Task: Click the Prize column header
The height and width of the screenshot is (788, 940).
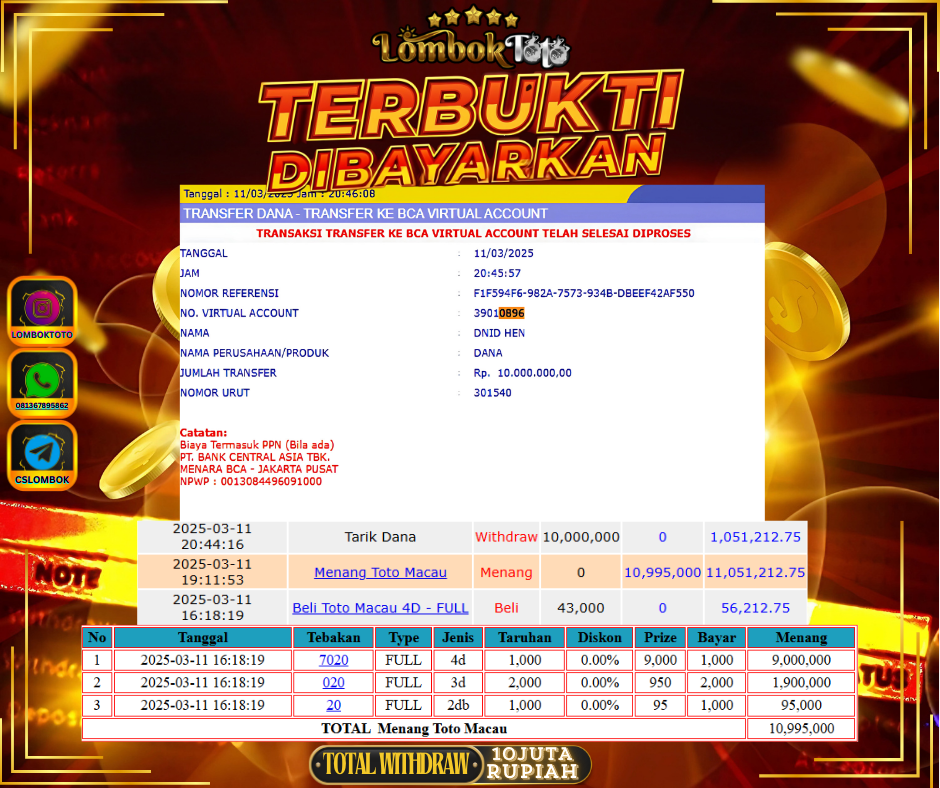Action: [660, 638]
